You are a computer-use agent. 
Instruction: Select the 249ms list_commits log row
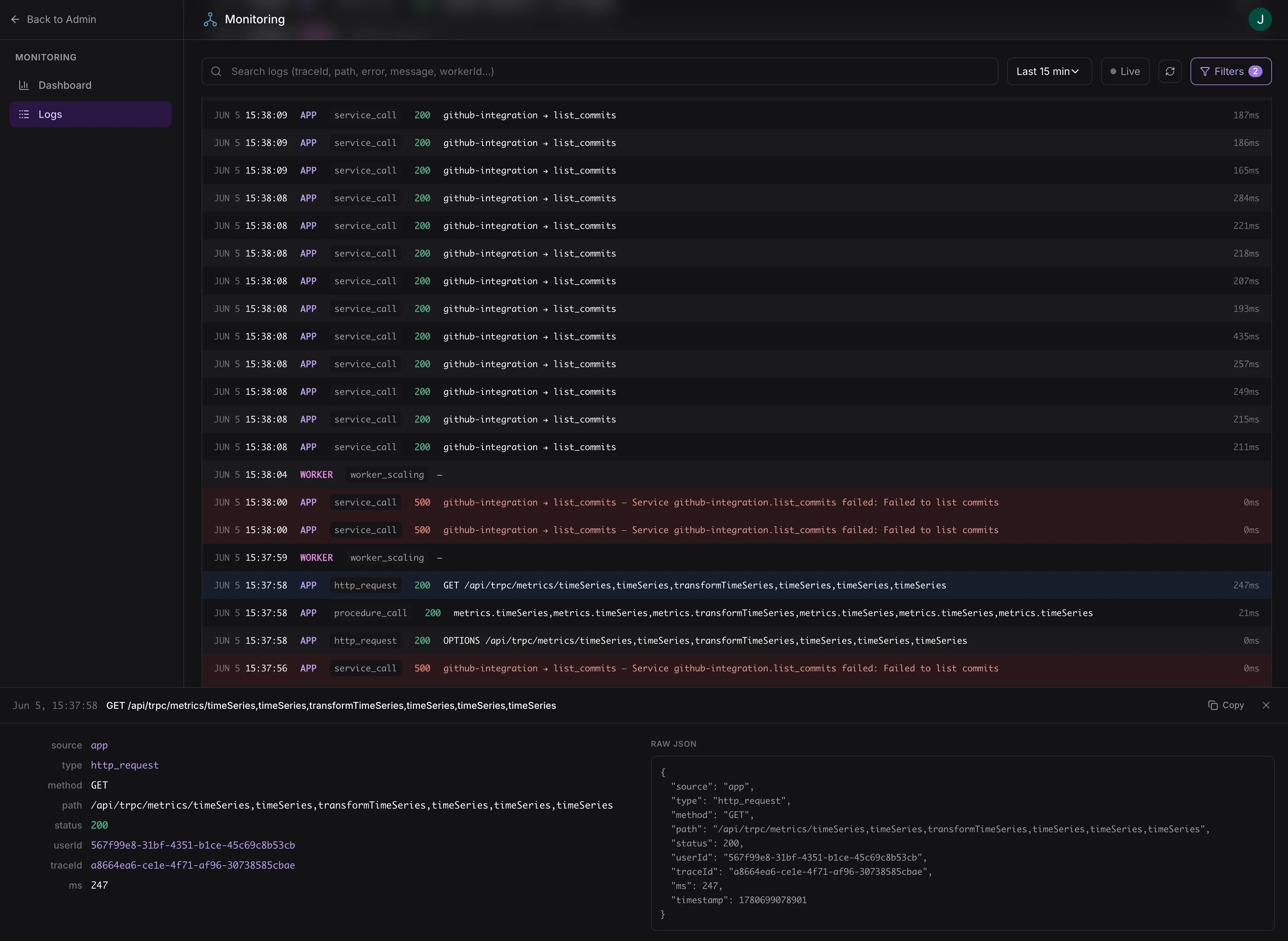[x=736, y=392]
